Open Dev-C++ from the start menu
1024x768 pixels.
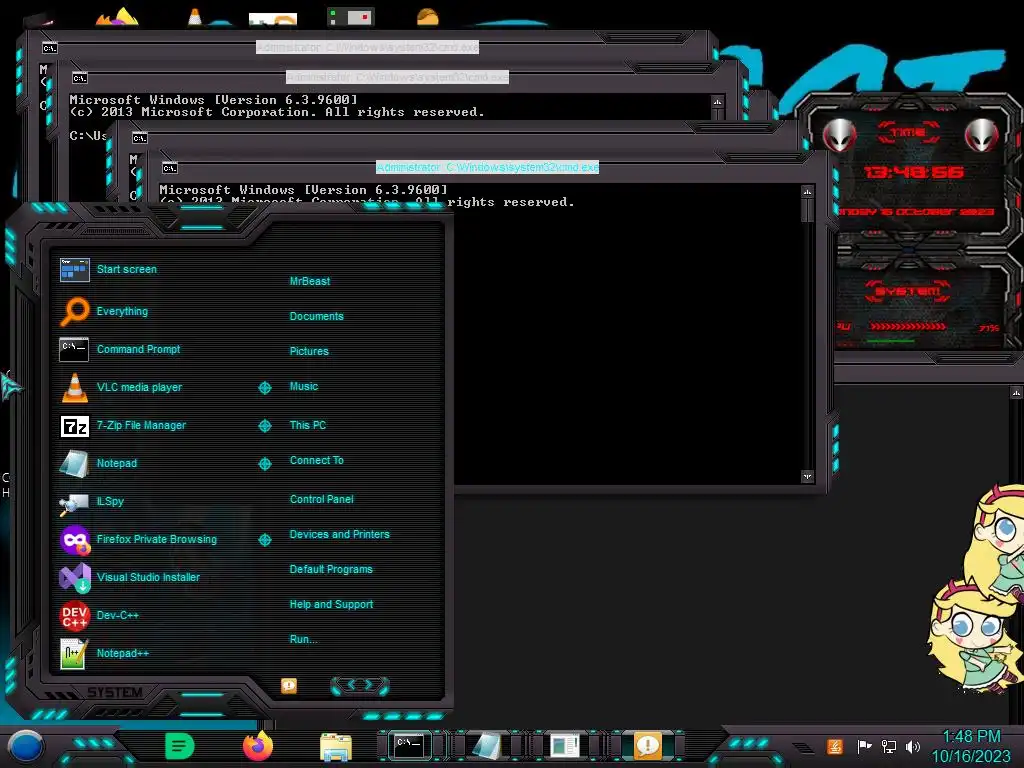(x=99, y=615)
